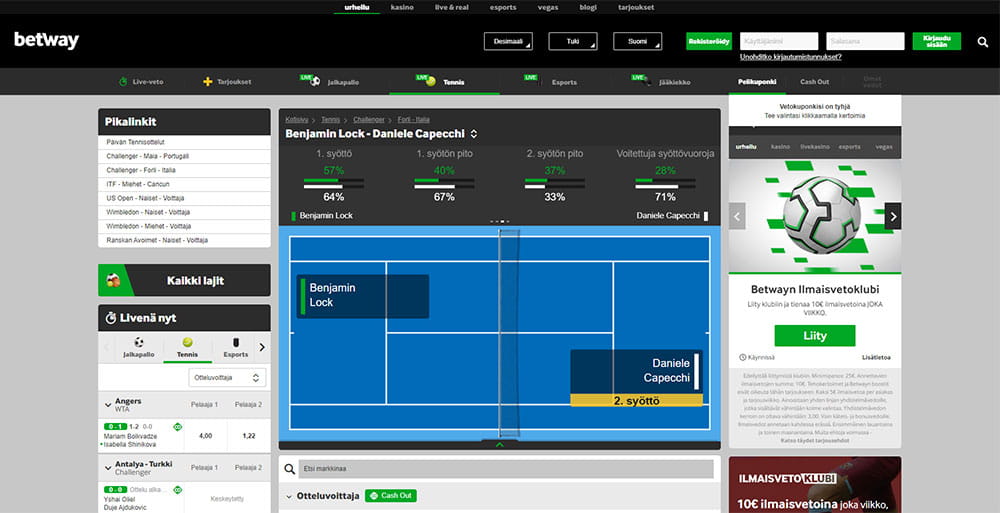Screen dimensions: 1000x513
Task: Click the Käynnissä clock icon
Action: 742,358
